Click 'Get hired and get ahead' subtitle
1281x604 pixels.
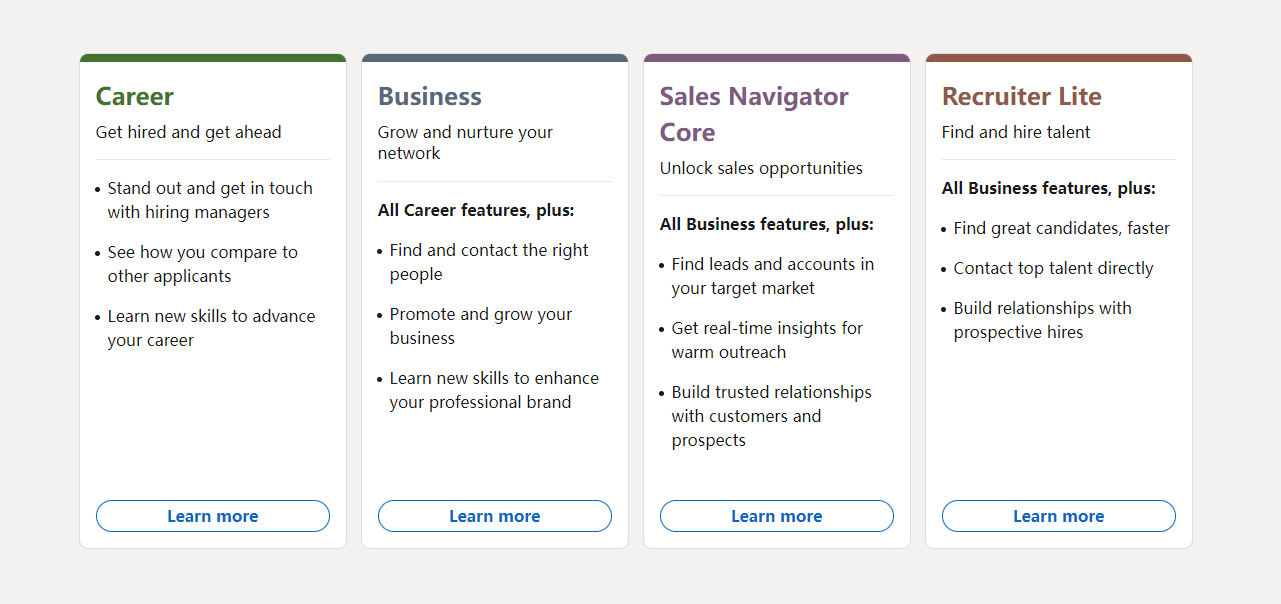pos(189,132)
